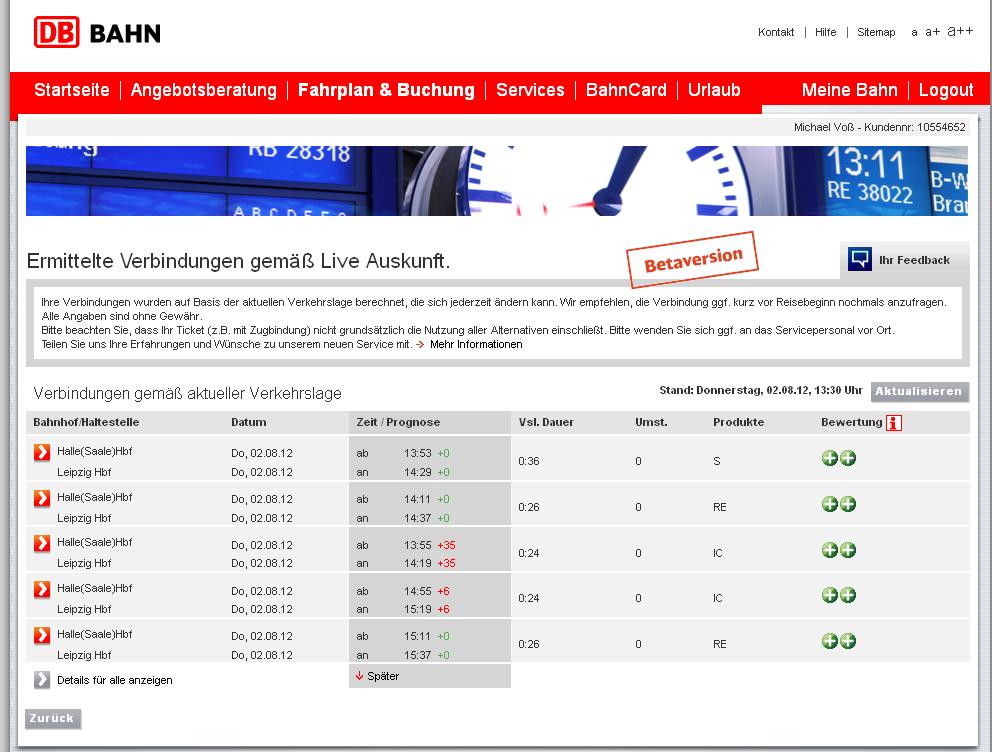
Task: Show later connections via Später
Action: (383, 676)
